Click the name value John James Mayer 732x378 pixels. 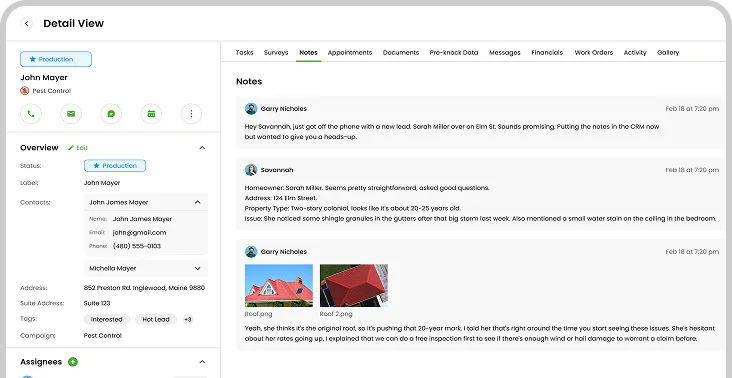point(142,219)
